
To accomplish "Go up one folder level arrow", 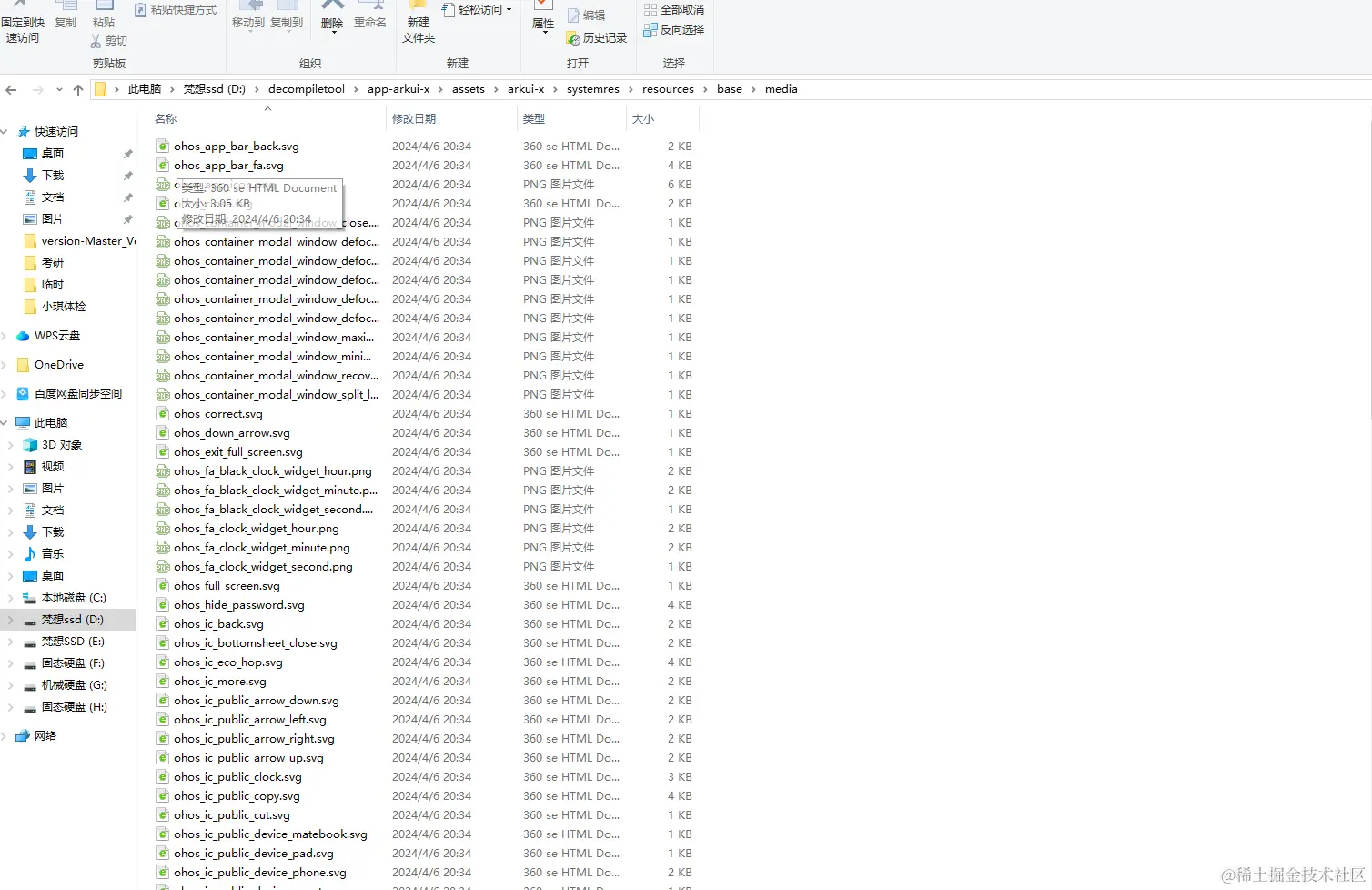I will click(78, 89).
